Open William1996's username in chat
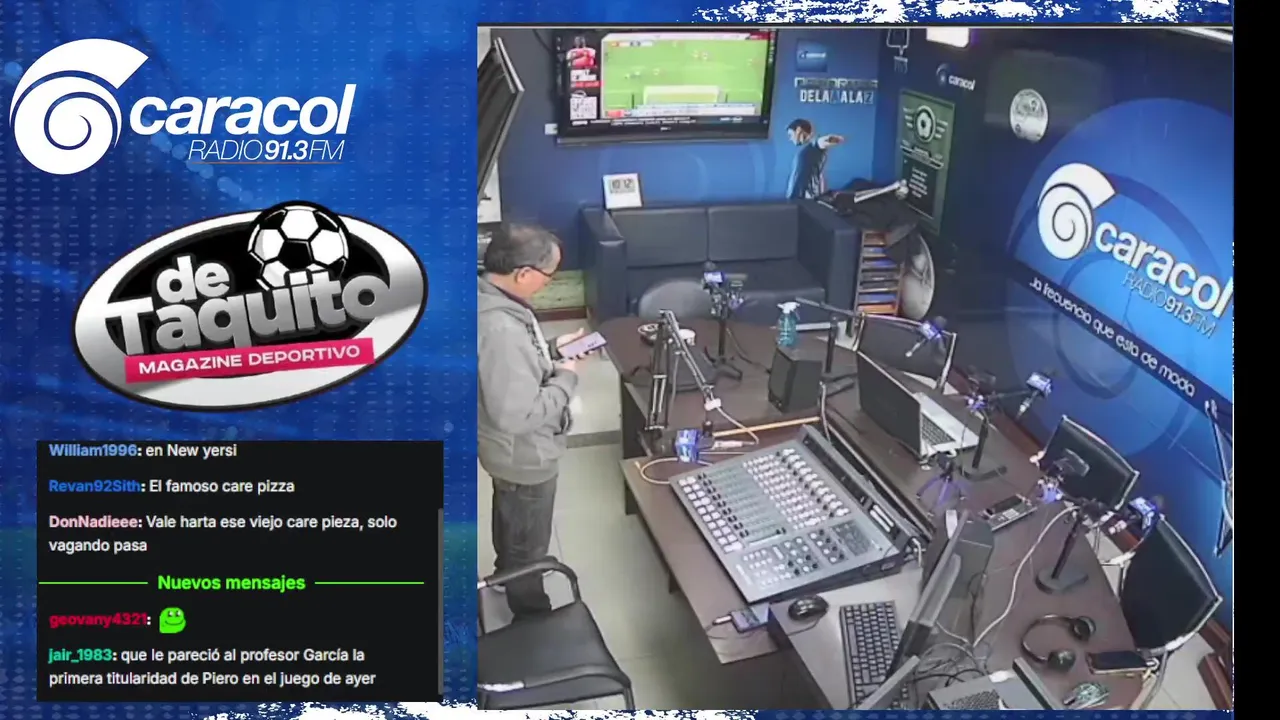 [92, 450]
